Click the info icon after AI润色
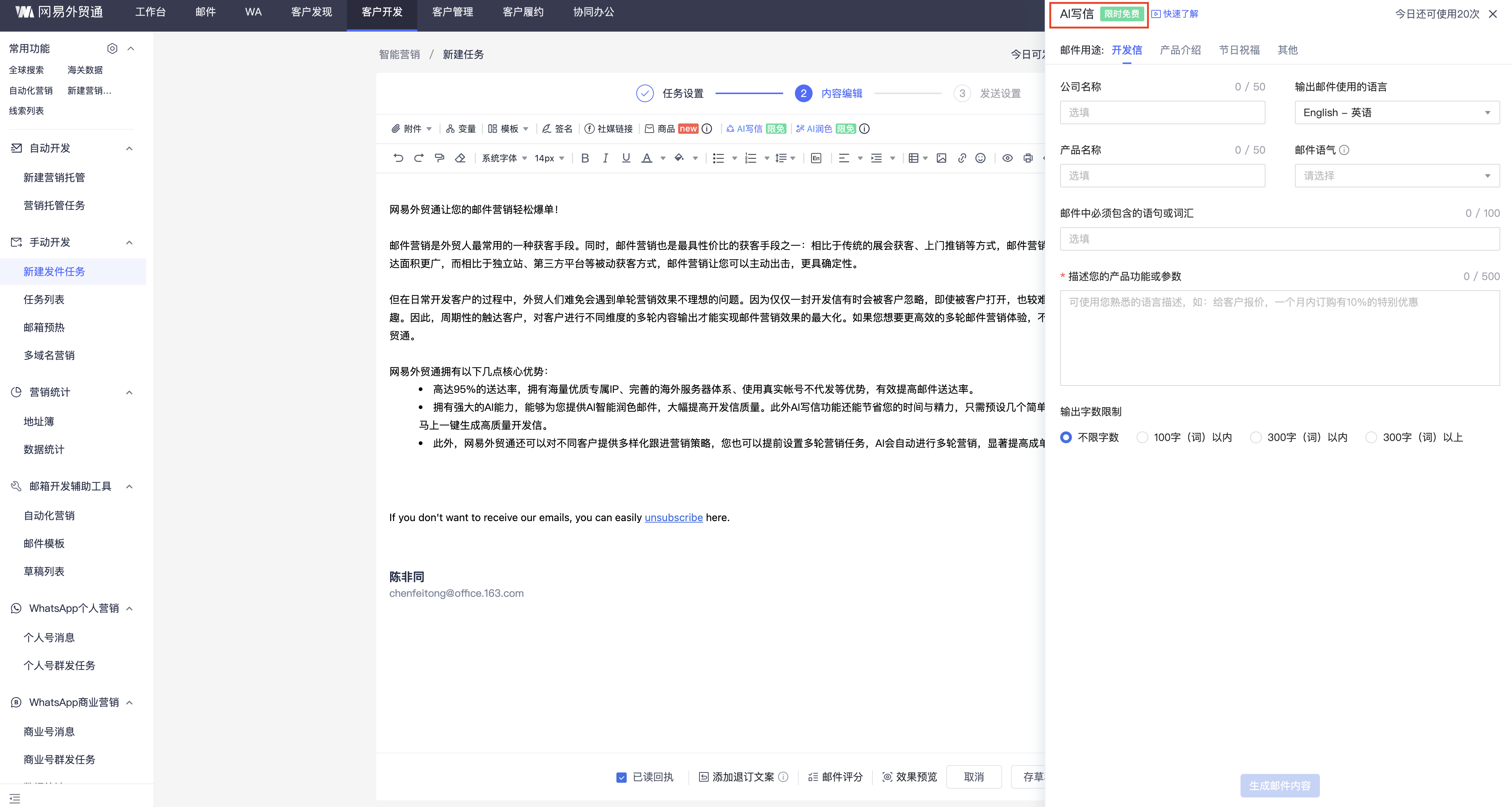This screenshot has height=807, width=1512. point(864,129)
